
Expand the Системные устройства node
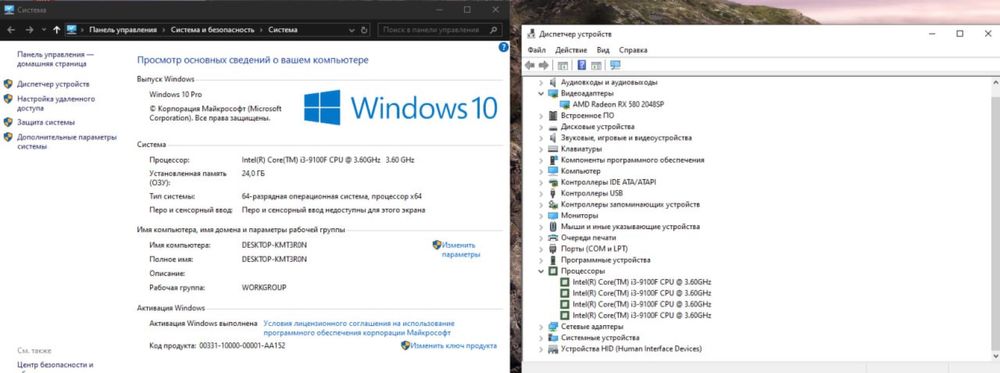point(541,337)
